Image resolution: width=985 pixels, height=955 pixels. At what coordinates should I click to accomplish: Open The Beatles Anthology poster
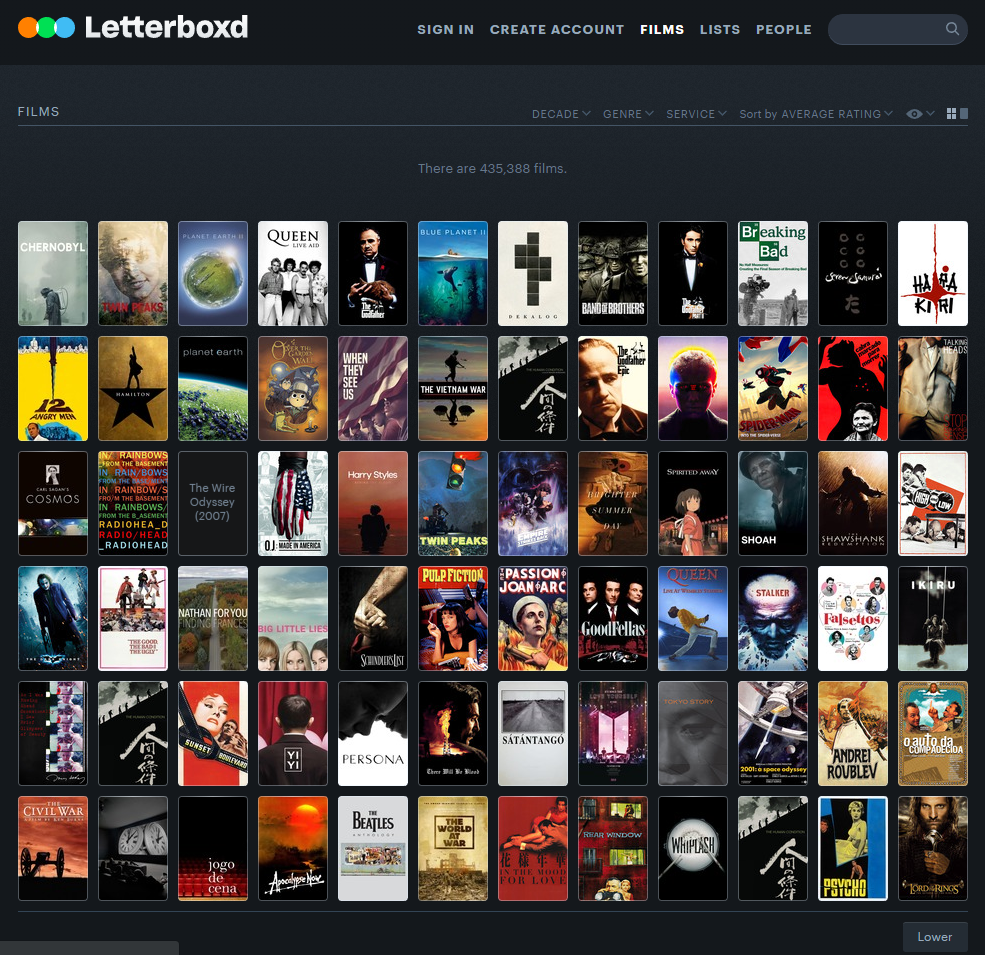[x=373, y=848]
